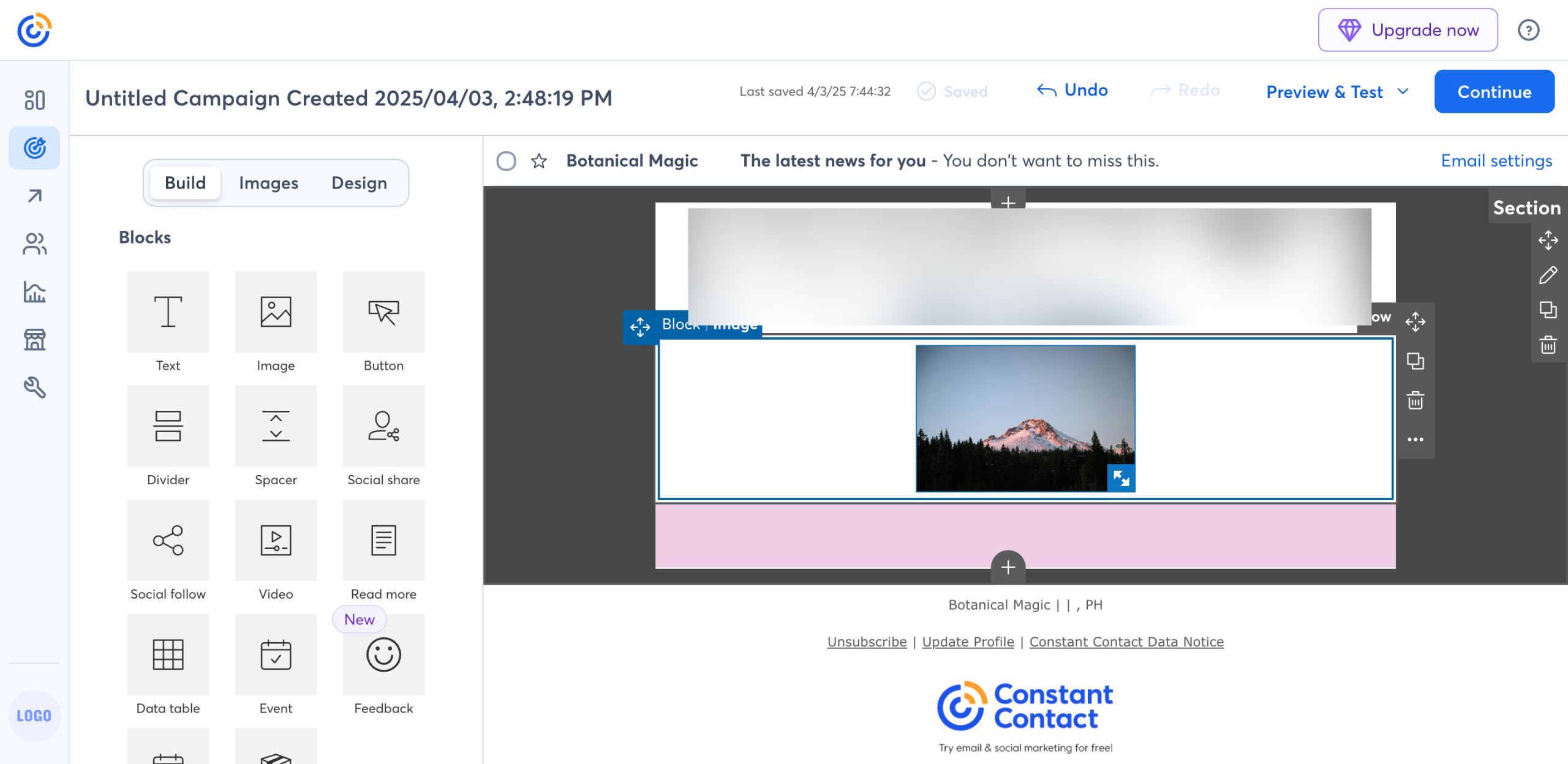Select the Divider block
The image size is (1568, 764).
[168, 436]
